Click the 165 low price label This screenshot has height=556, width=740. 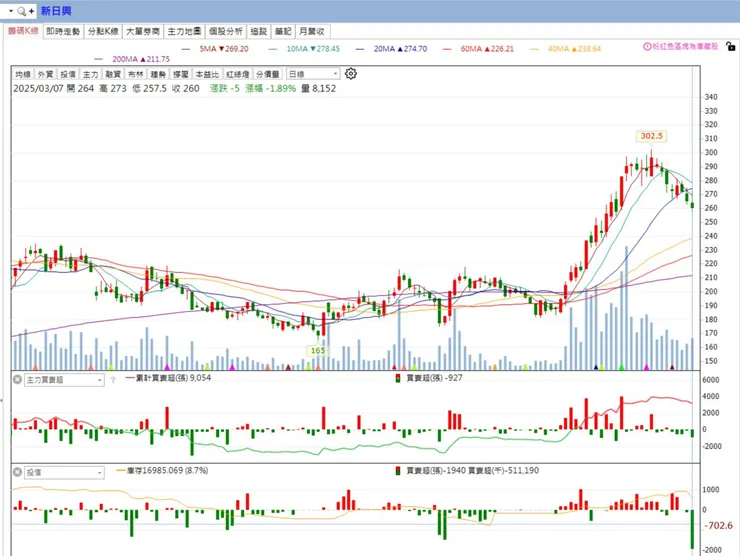(318, 350)
